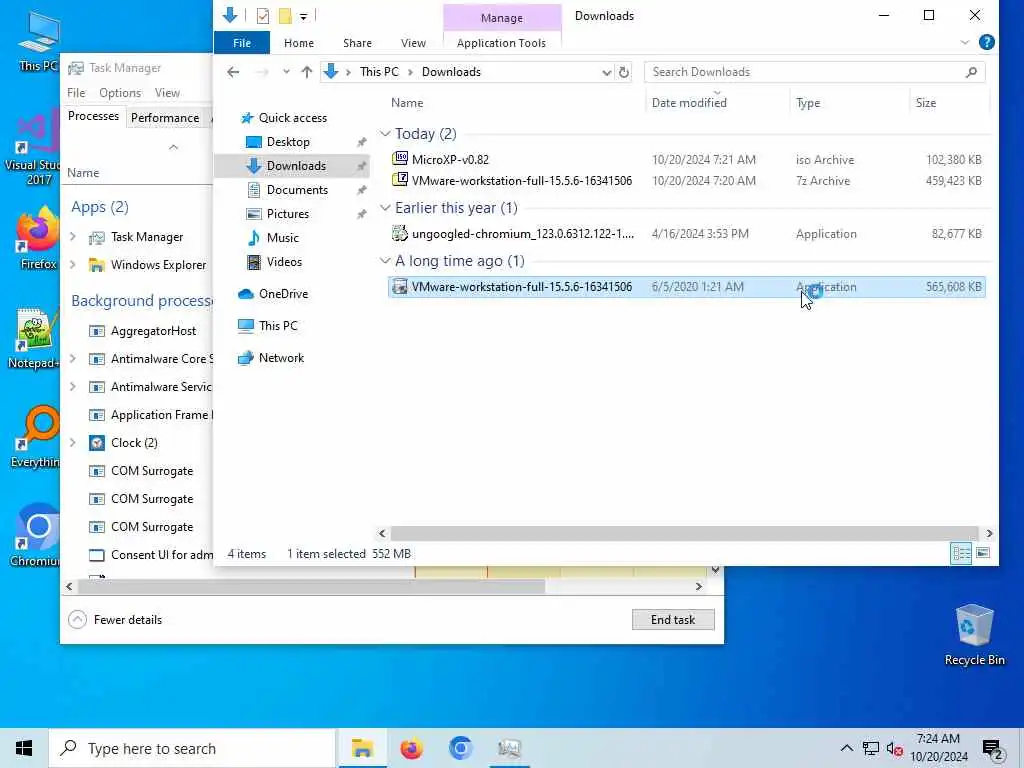This screenshot has height=768, width=1024.
Task: Open Explorer Help icon
Action: pyautogui.click(x=986, y=42)
